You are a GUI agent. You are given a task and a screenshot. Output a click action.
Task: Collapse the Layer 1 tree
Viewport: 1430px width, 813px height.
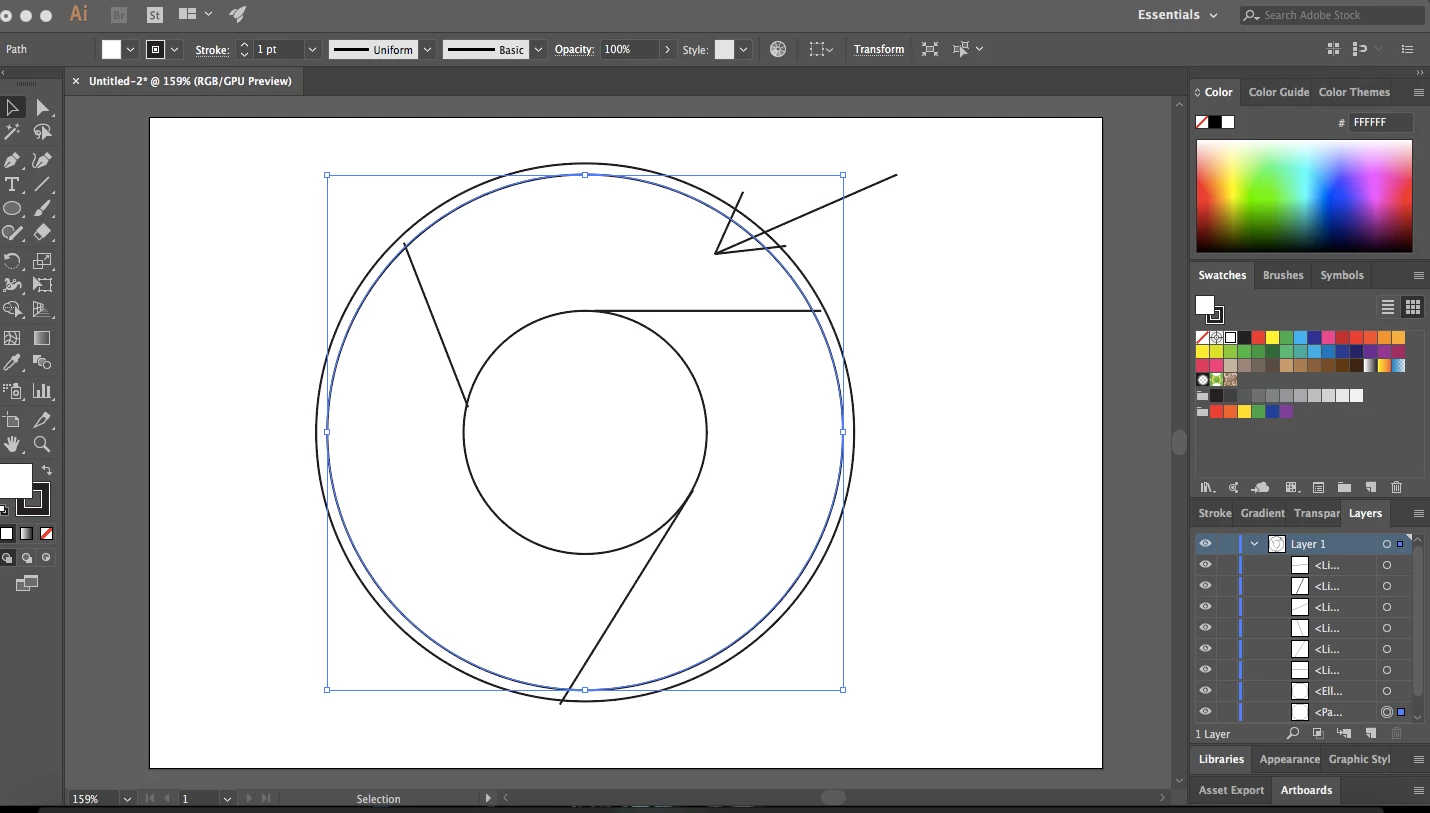[x=1254, y=544]
